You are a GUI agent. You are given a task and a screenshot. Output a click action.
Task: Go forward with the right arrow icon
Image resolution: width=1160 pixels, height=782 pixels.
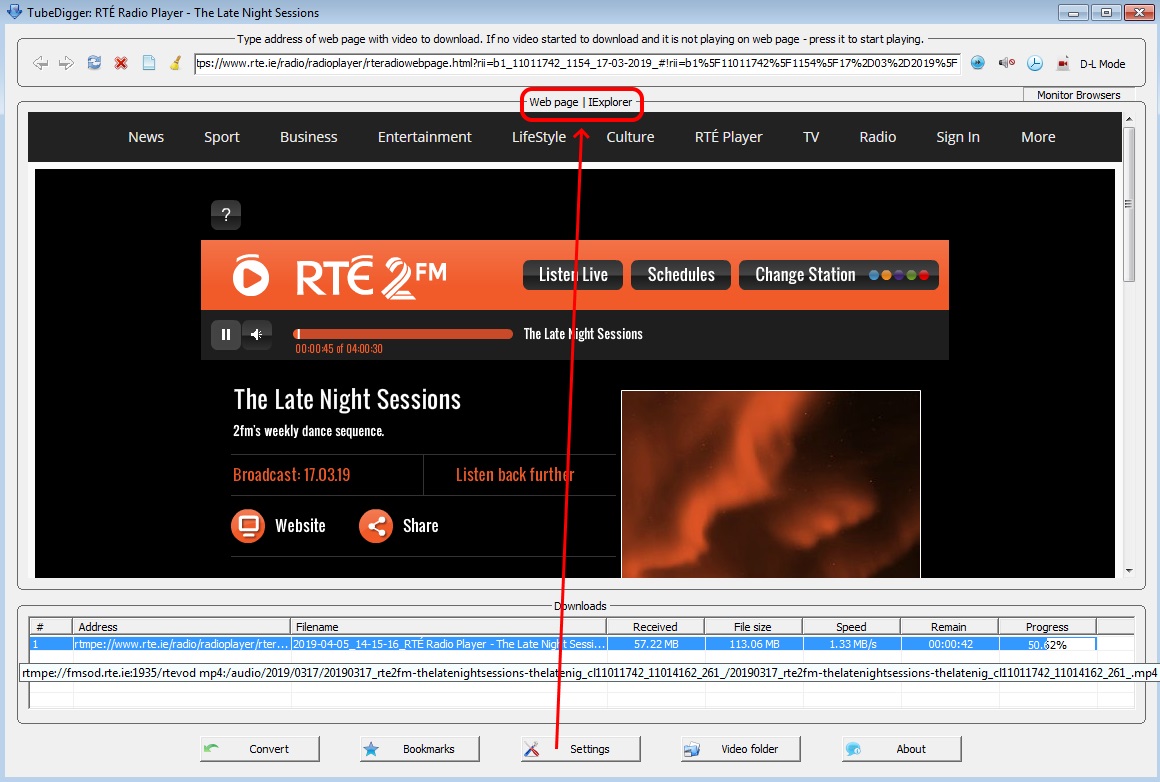click(67, 64)
